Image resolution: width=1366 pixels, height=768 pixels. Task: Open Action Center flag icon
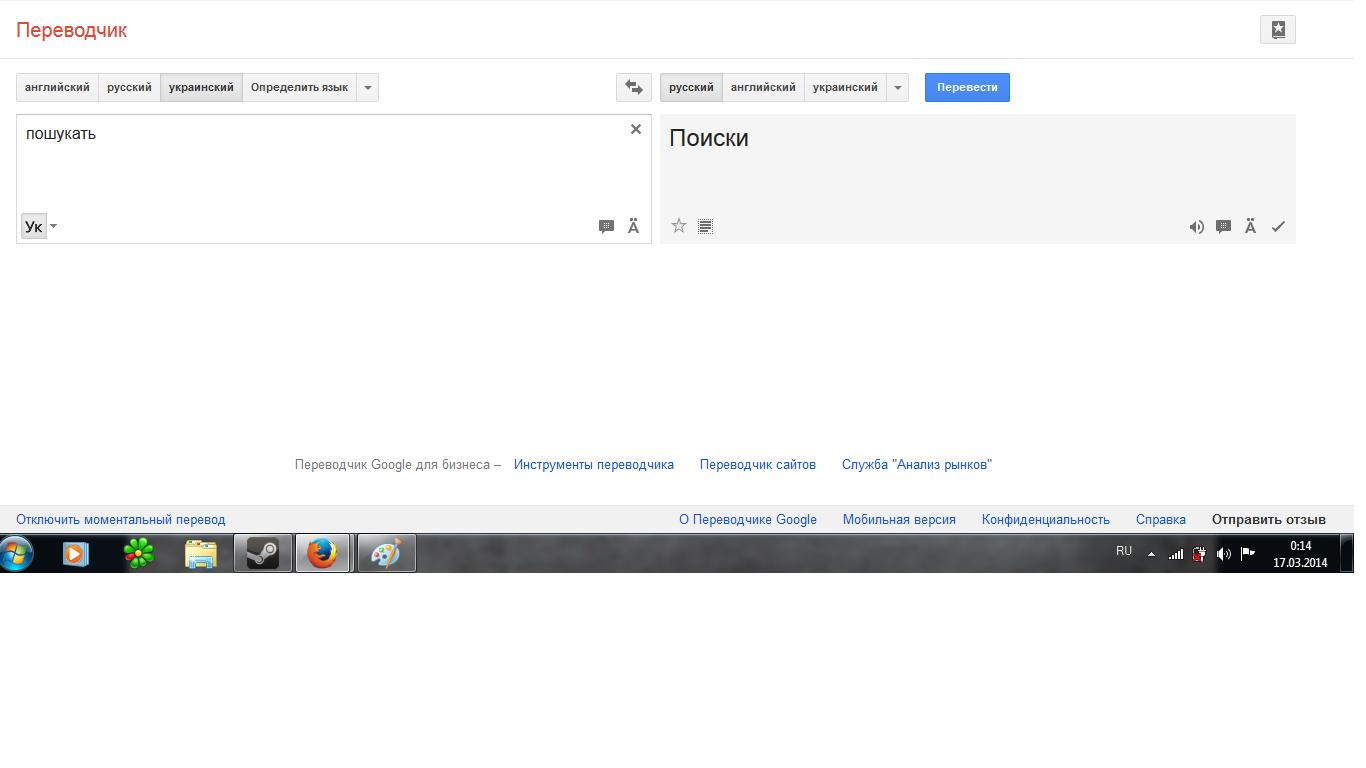point(1248,553)
